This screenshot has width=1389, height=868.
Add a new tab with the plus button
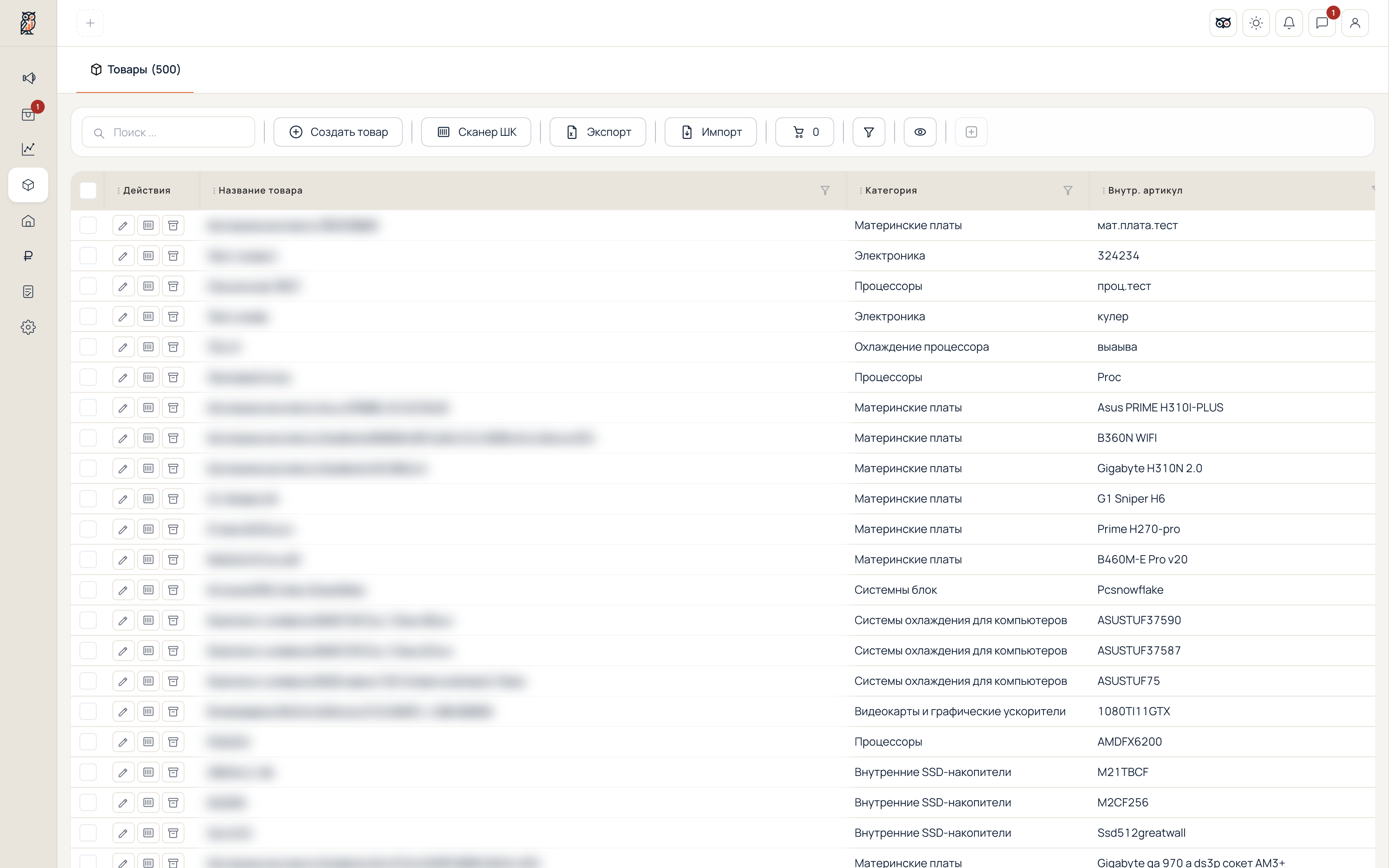coord(90,23)
